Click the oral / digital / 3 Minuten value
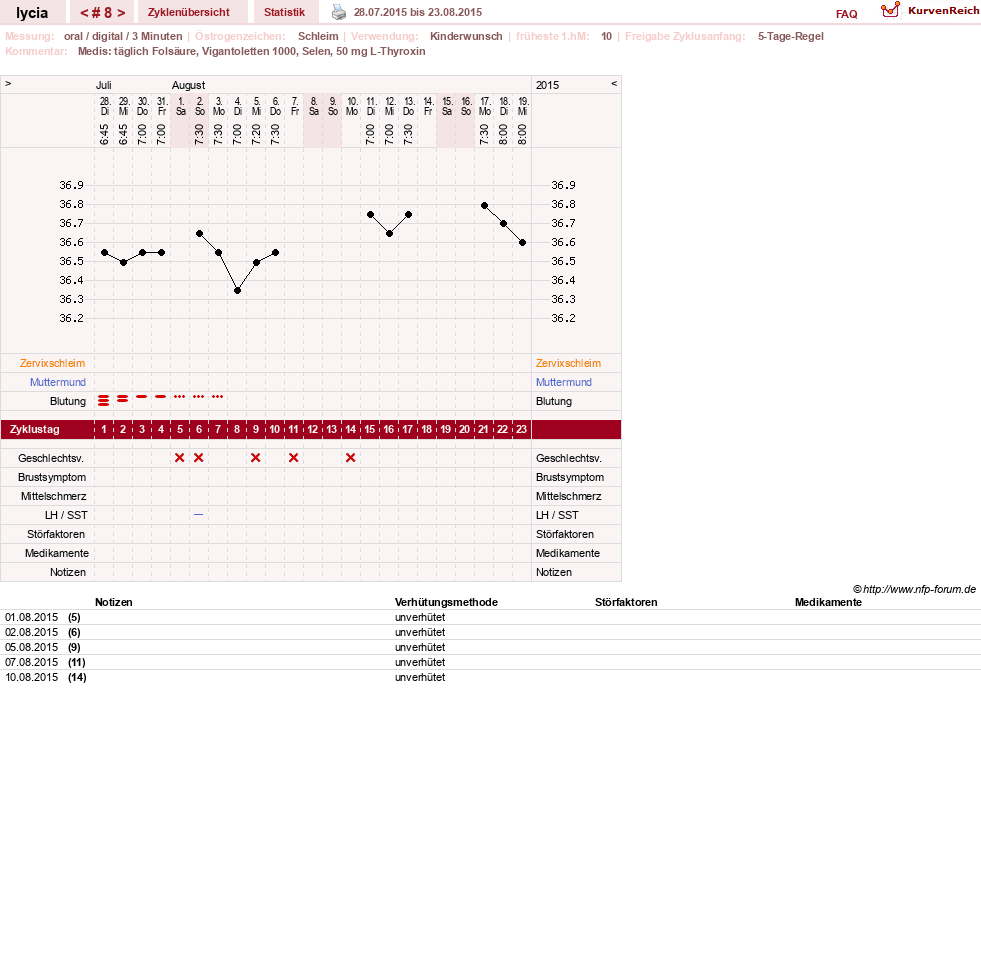The image size is (981, 961). click(123, 36)
